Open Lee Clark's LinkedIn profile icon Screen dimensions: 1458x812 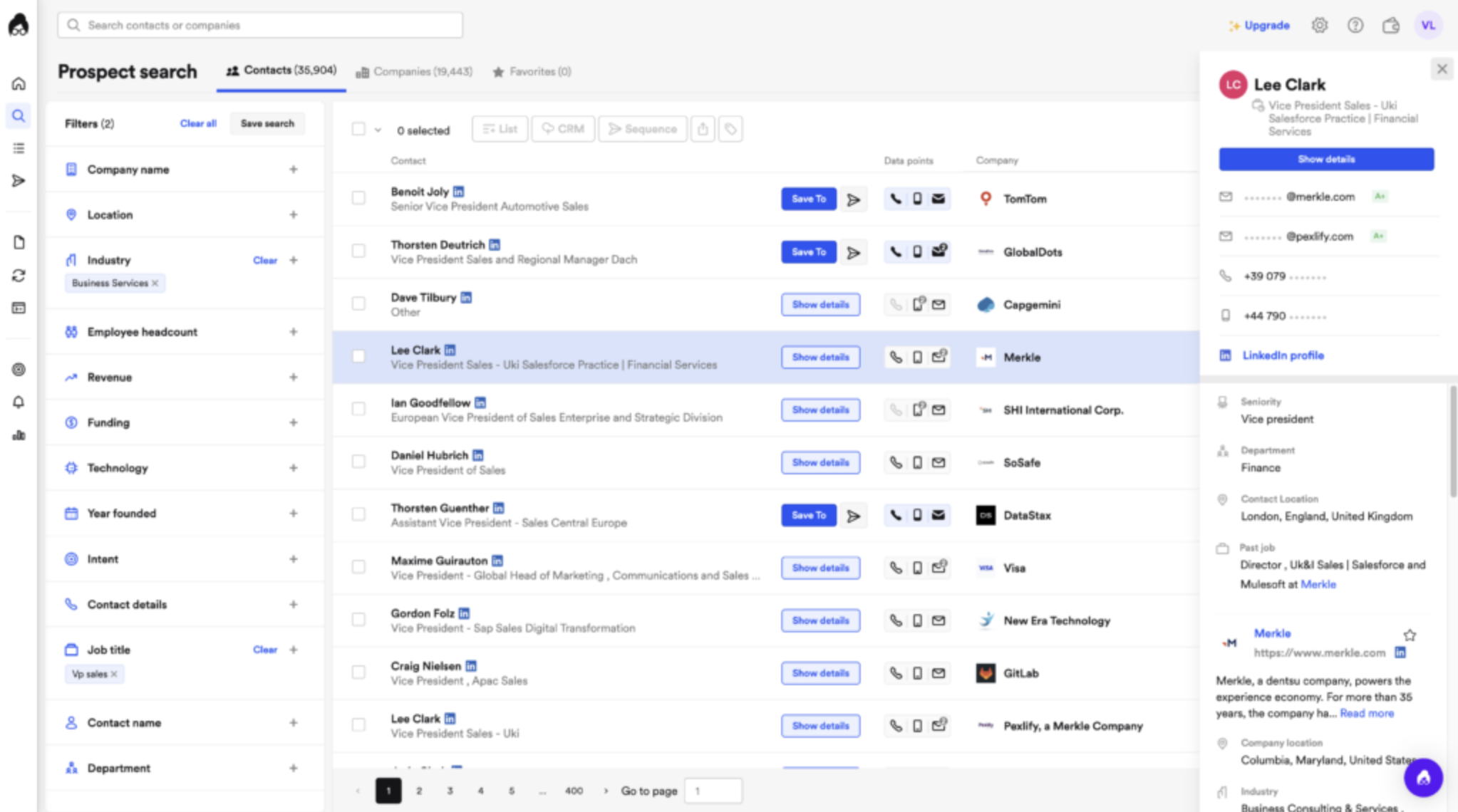click(1224, 355)
